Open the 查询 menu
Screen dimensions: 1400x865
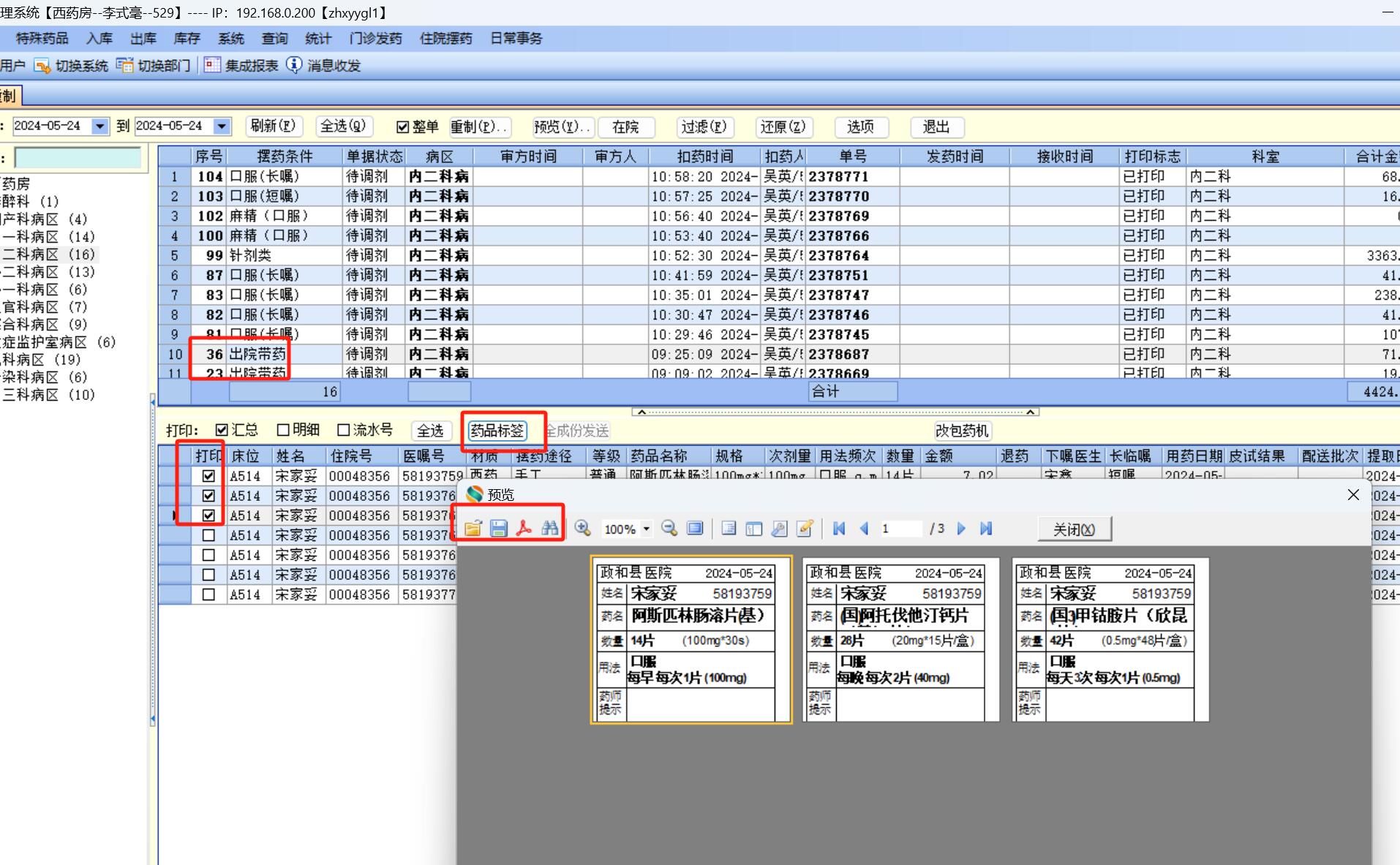[275, 39]
